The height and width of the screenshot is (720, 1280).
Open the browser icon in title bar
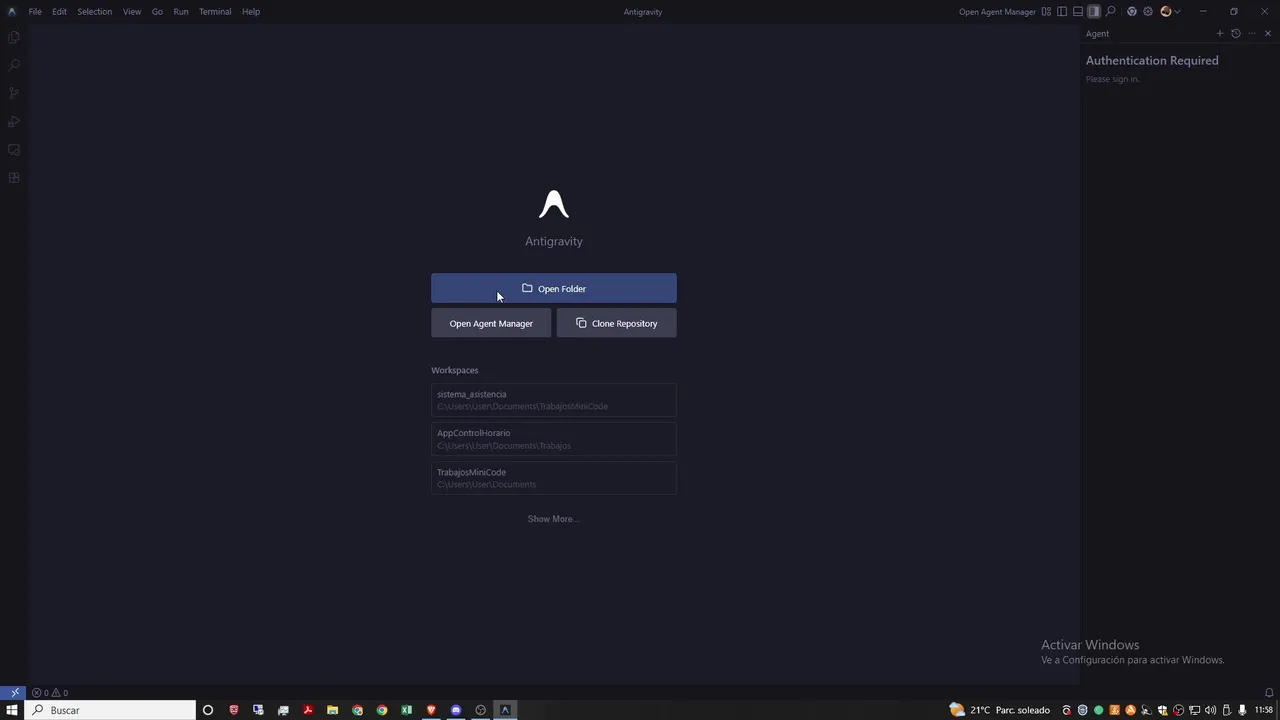pyautogui.click(x=1132, y=11)
